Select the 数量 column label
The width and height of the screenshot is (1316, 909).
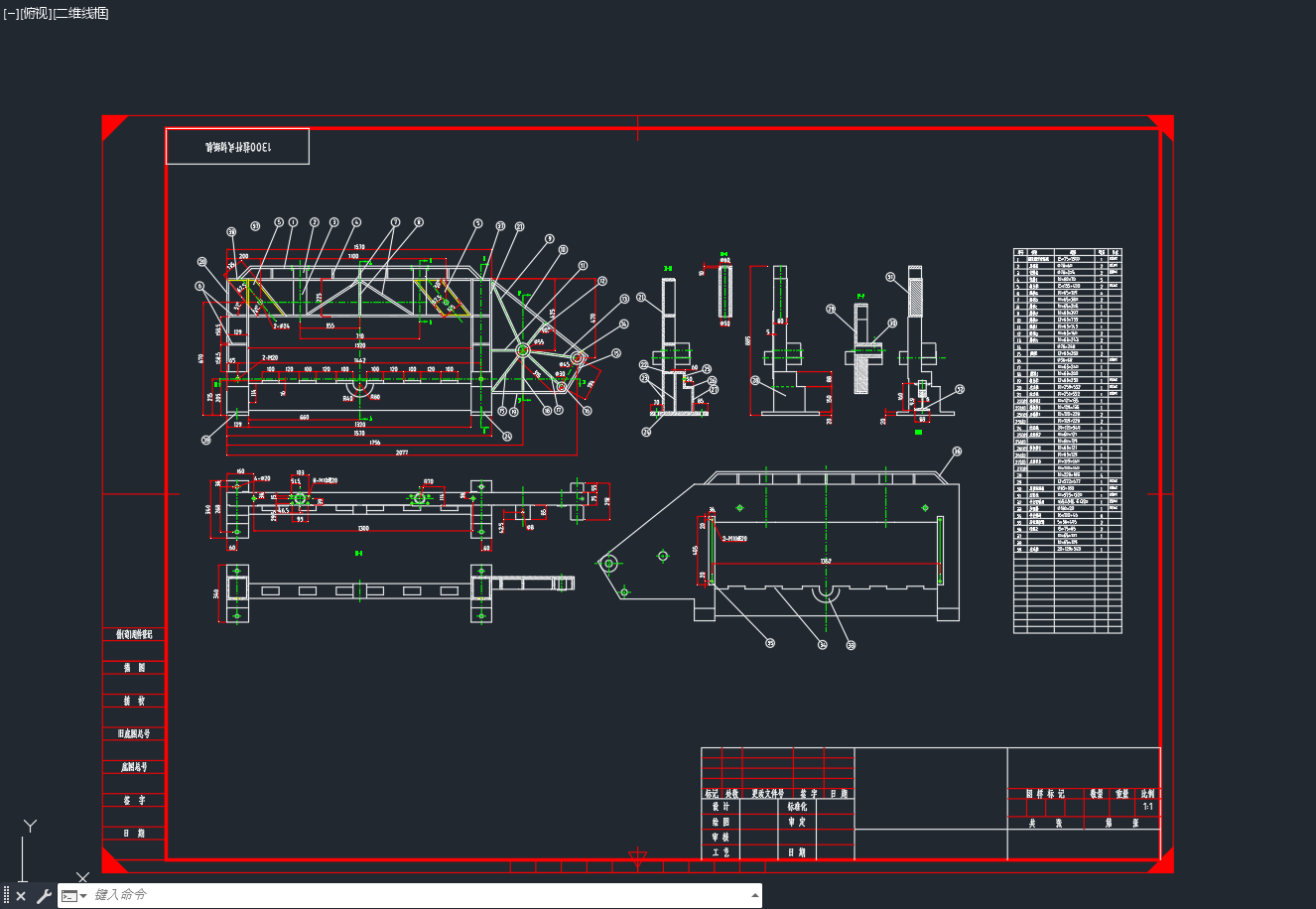tap(1097, 794)
